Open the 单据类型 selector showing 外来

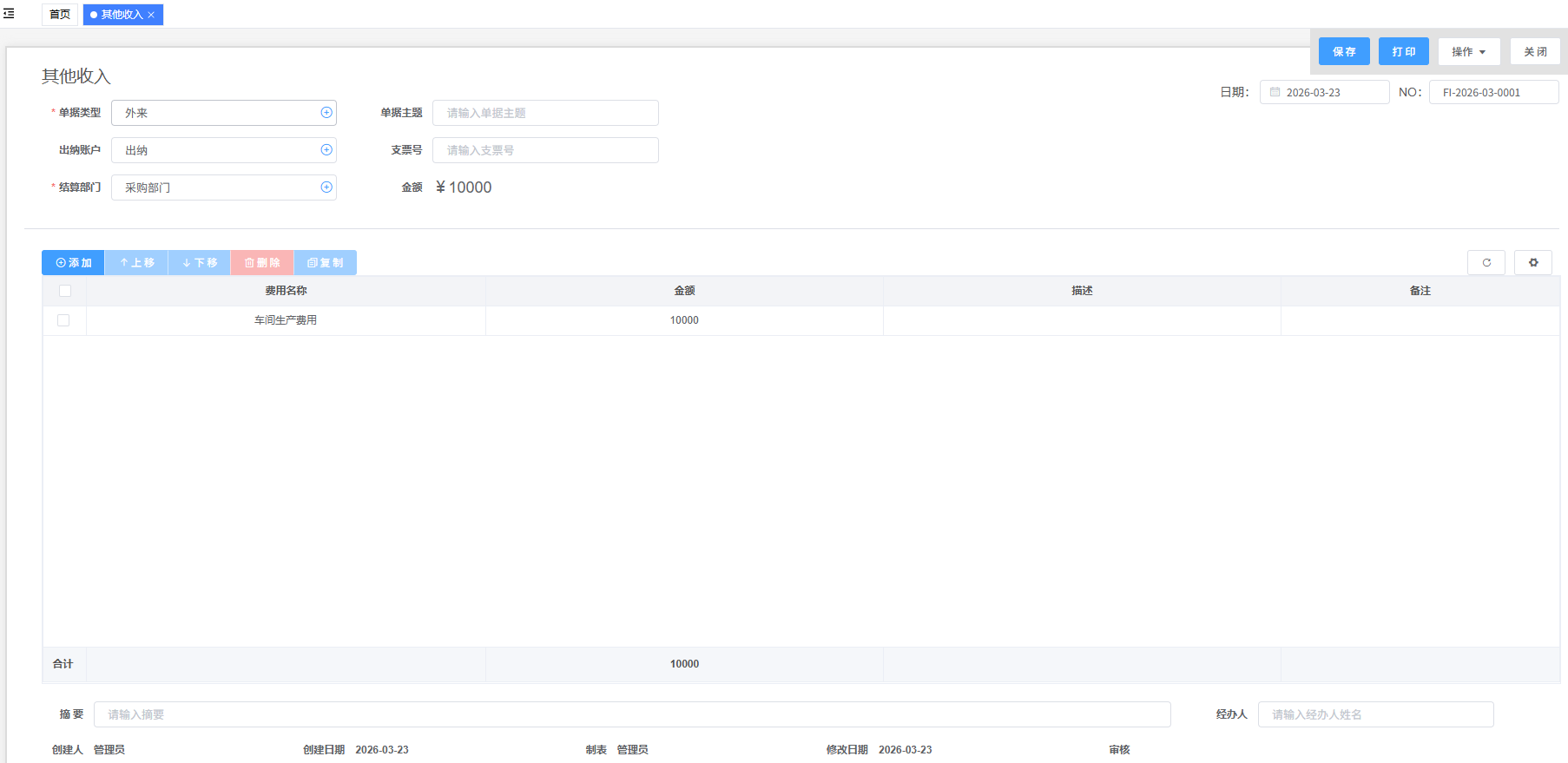tap(217, 113)
